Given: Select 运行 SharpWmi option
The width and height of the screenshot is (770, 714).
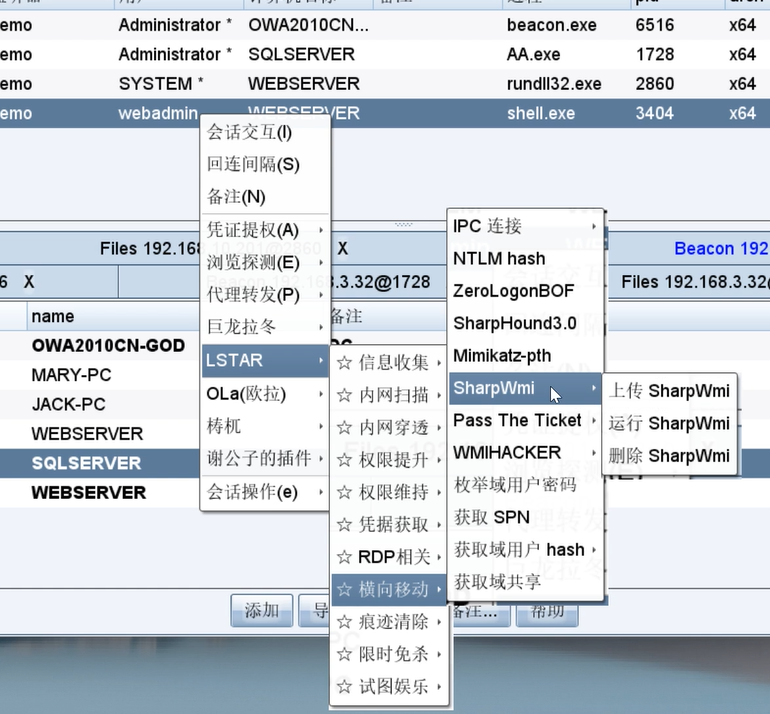Looking at the screenshot, I should pyautogui.click(x=669, y=422).
